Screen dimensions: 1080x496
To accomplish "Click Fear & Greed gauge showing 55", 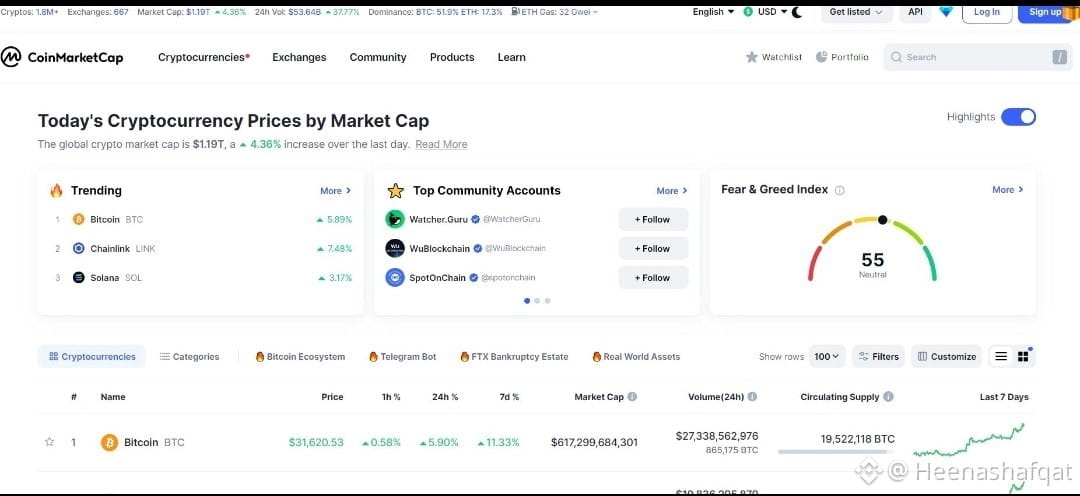I will tap(872, 250).
